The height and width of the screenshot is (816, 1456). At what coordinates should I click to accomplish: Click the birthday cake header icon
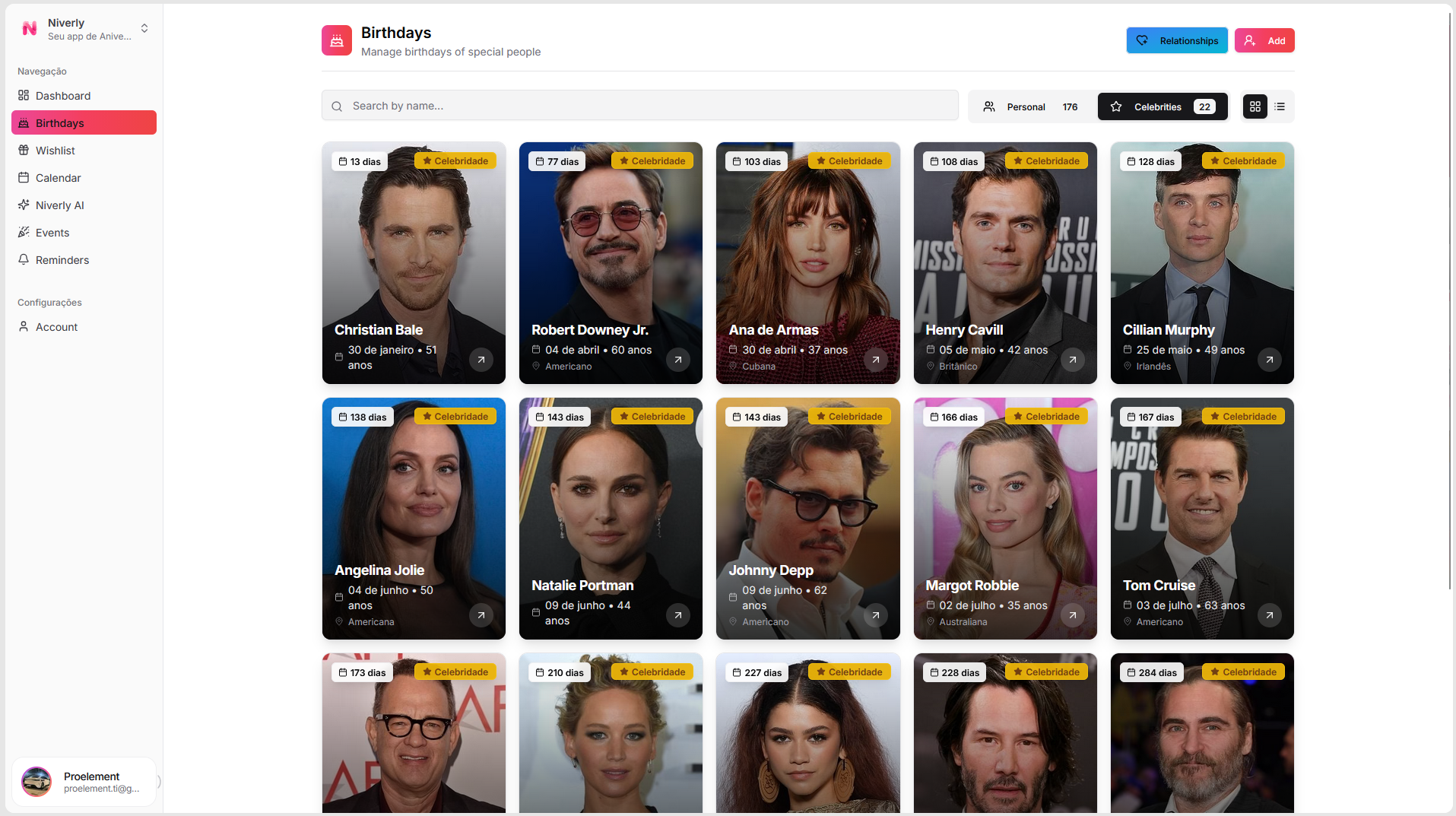tap(337, 41)
